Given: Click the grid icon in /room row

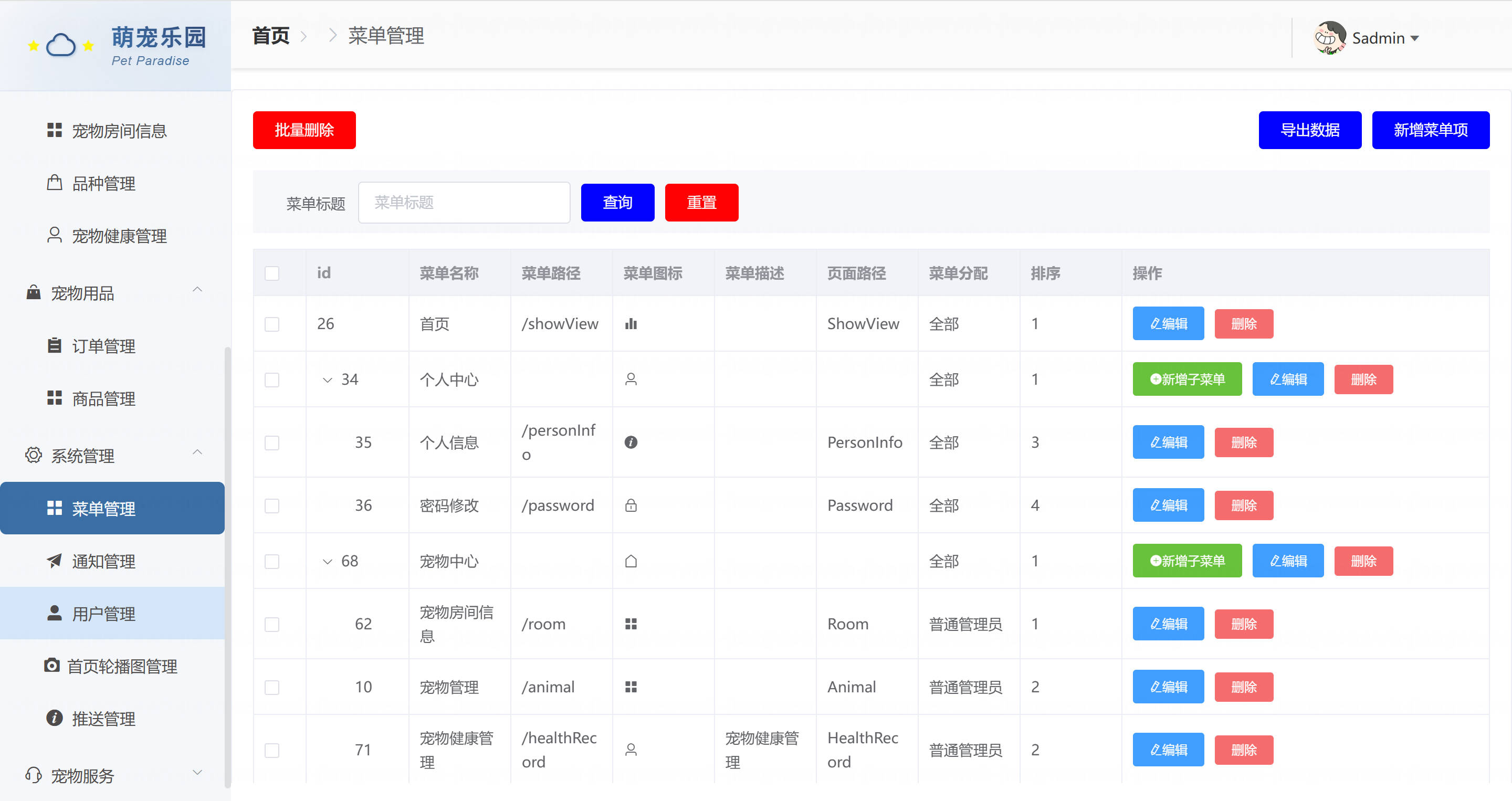Looking at the screenshot, I should 631,624.
